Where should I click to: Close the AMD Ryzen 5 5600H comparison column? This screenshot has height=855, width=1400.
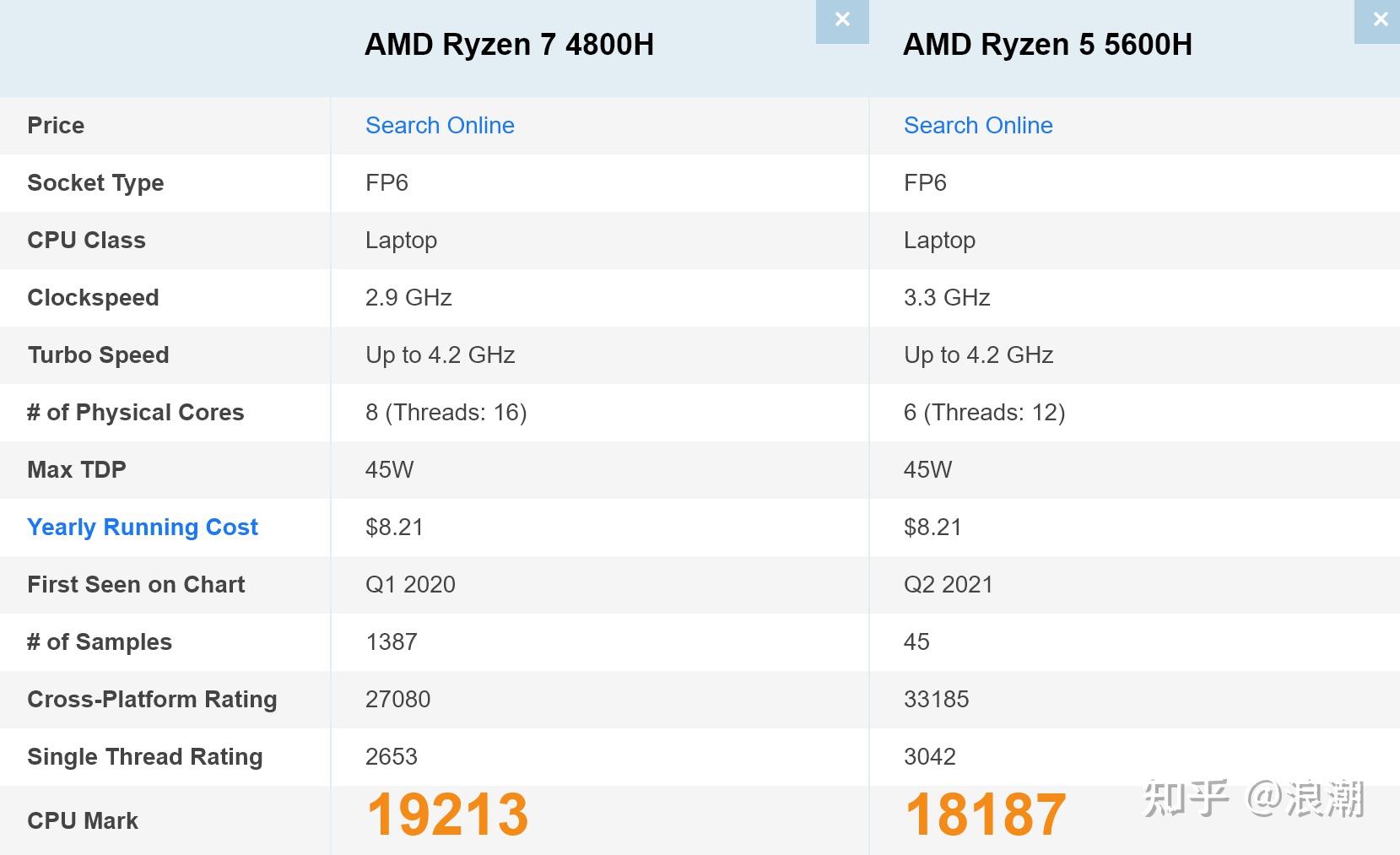coord(1380,19)
